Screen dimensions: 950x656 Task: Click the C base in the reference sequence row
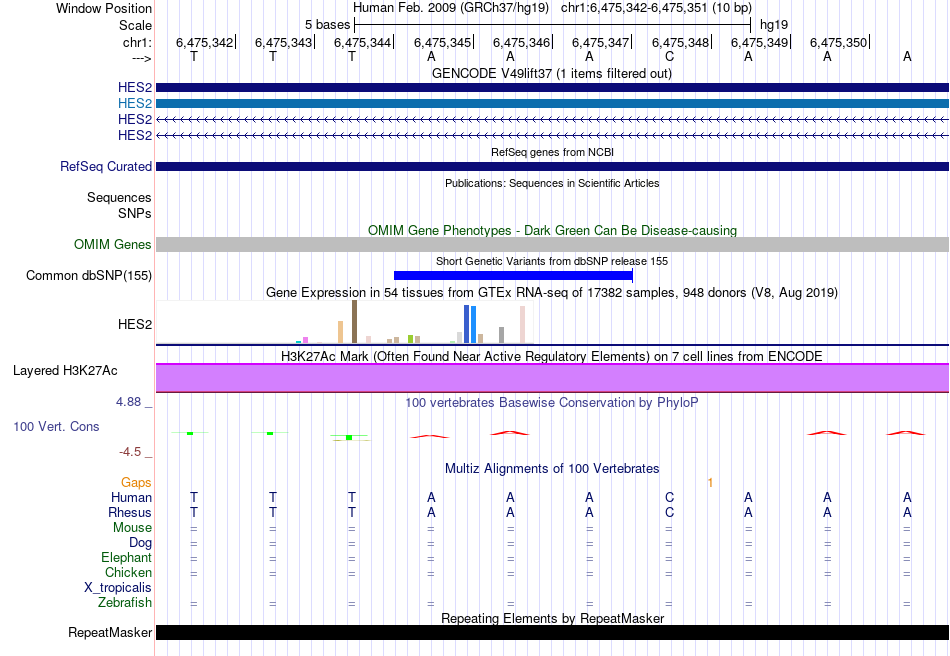pos(669,56)
